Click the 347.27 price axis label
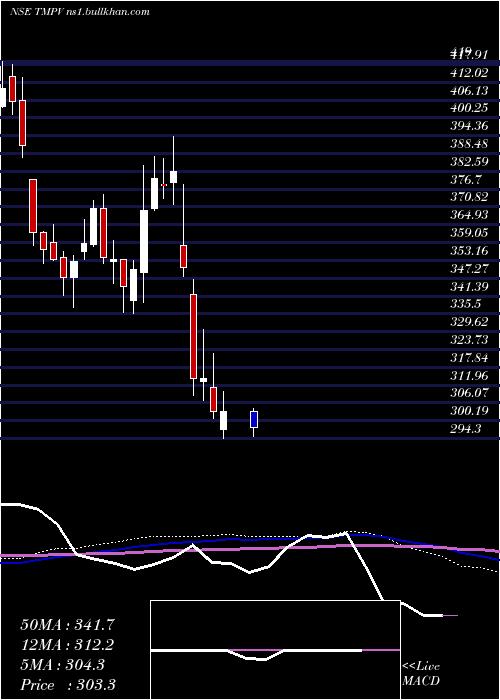The height and width of the screenshot is (700, 500). click(469, 268)
